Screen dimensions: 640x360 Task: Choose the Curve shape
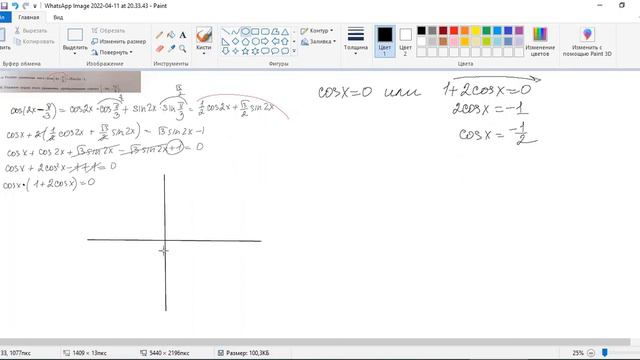(236, 31)
